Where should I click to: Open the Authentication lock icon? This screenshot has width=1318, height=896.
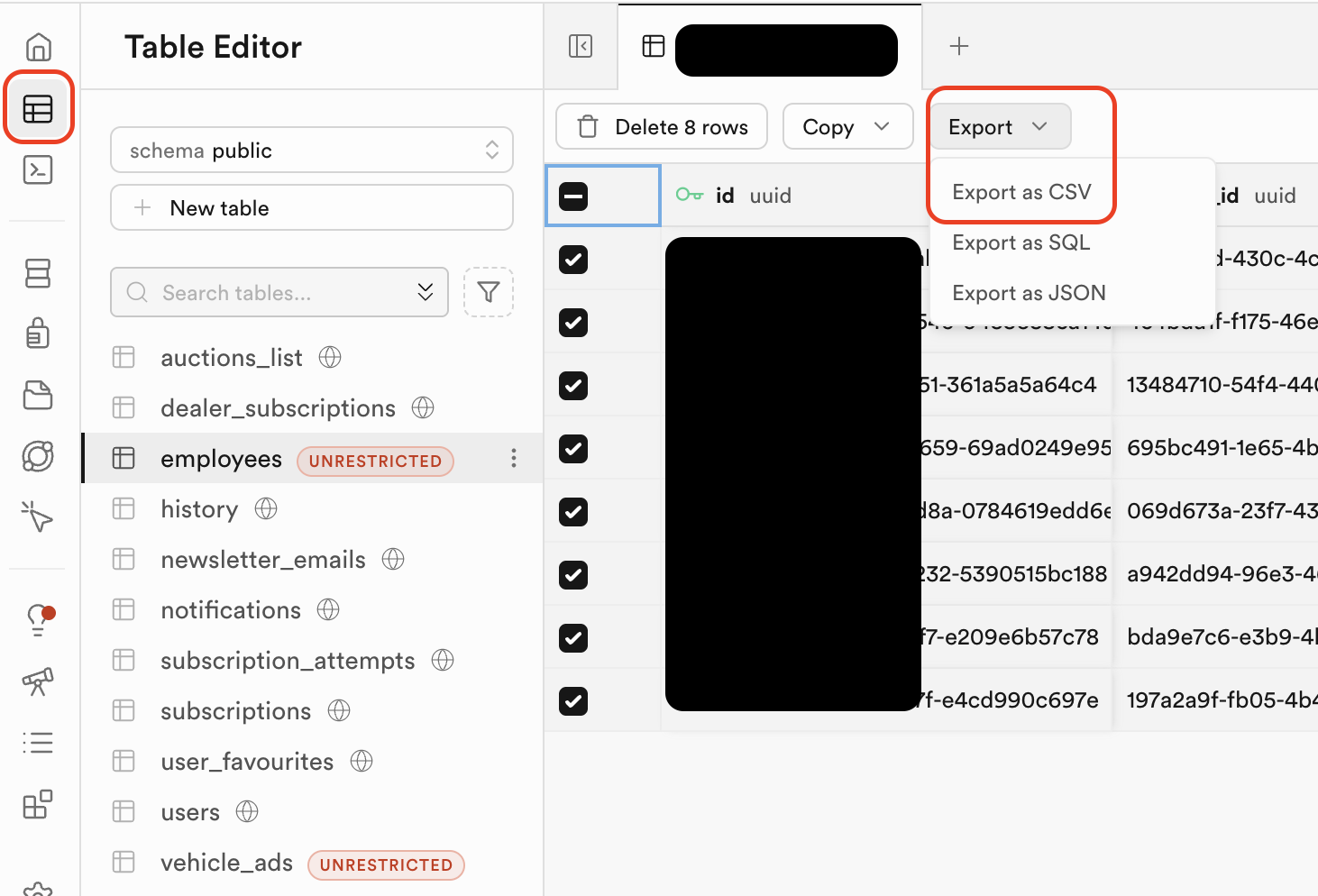(x=38, y=334)
